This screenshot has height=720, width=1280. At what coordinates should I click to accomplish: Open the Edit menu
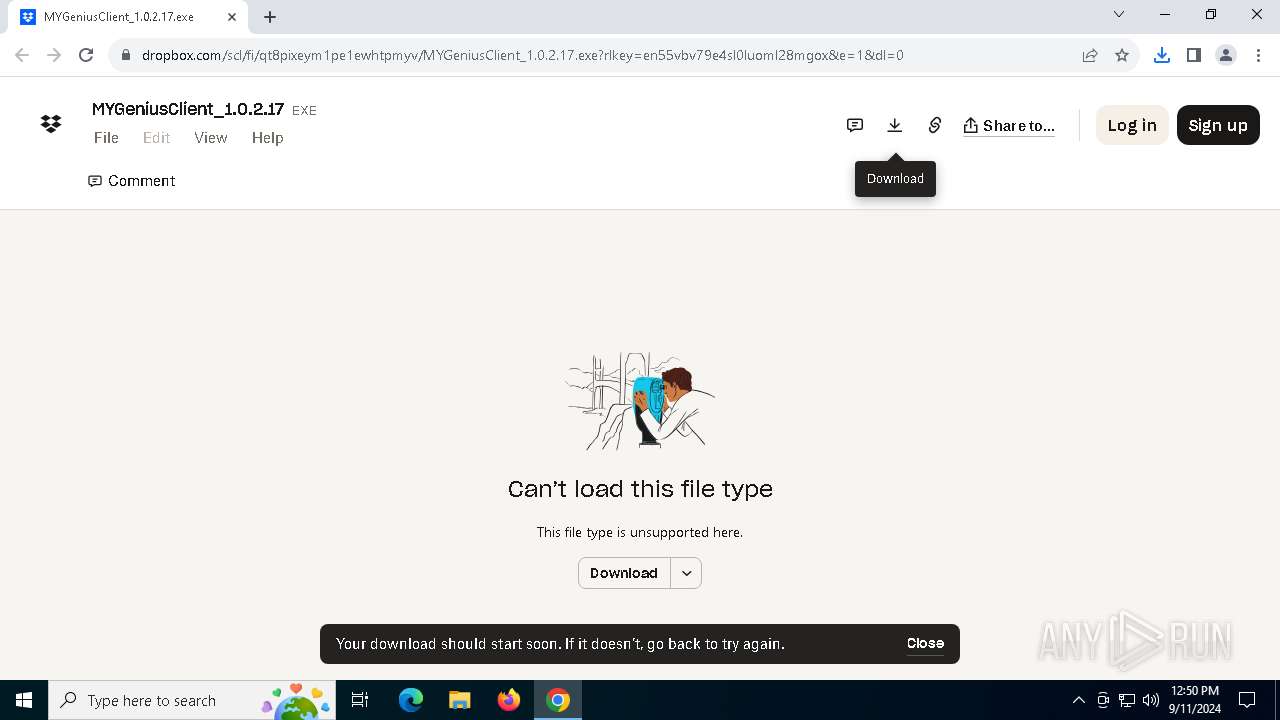click(x=156, y=138)
